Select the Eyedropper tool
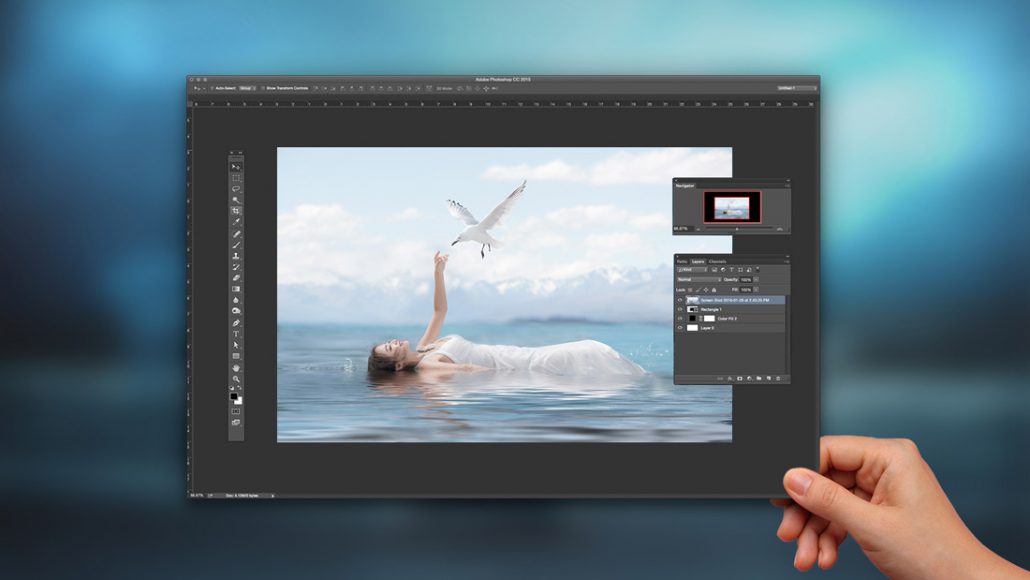1030x580 pixels. [x=236, y=222]
